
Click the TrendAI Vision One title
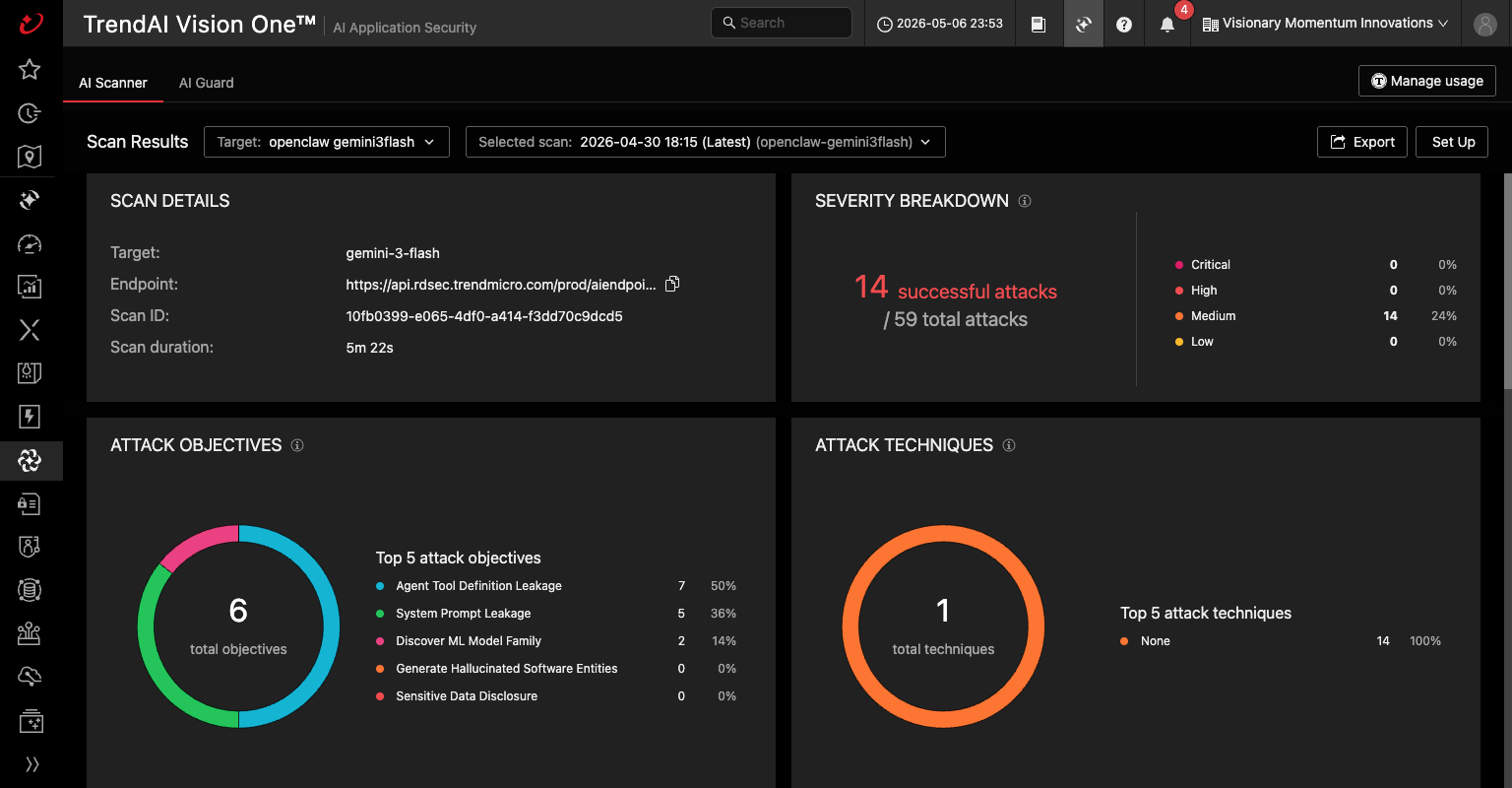200,25
